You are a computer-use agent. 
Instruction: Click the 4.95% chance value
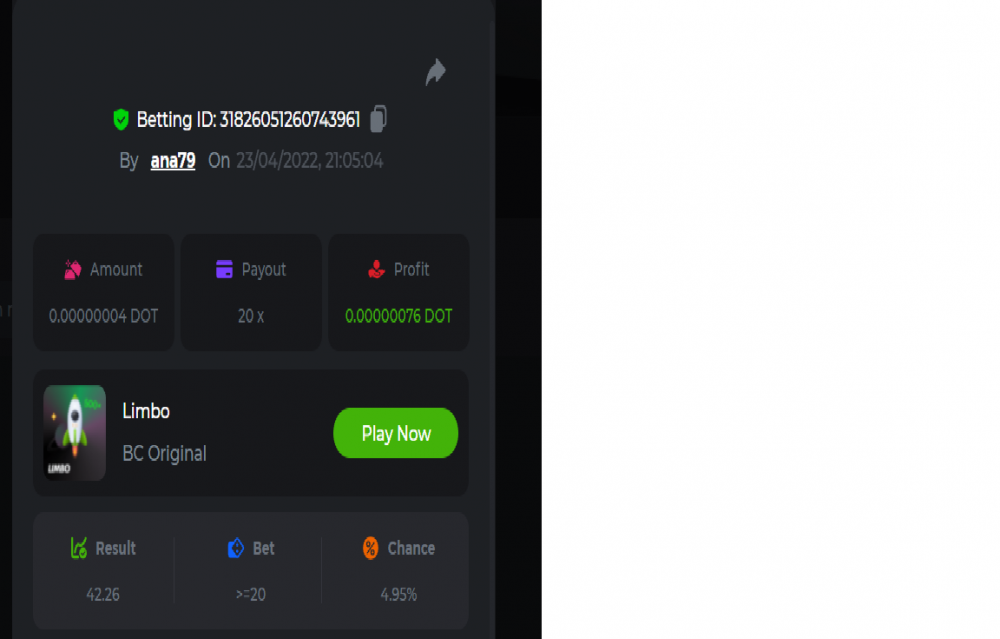click(399, 594)
